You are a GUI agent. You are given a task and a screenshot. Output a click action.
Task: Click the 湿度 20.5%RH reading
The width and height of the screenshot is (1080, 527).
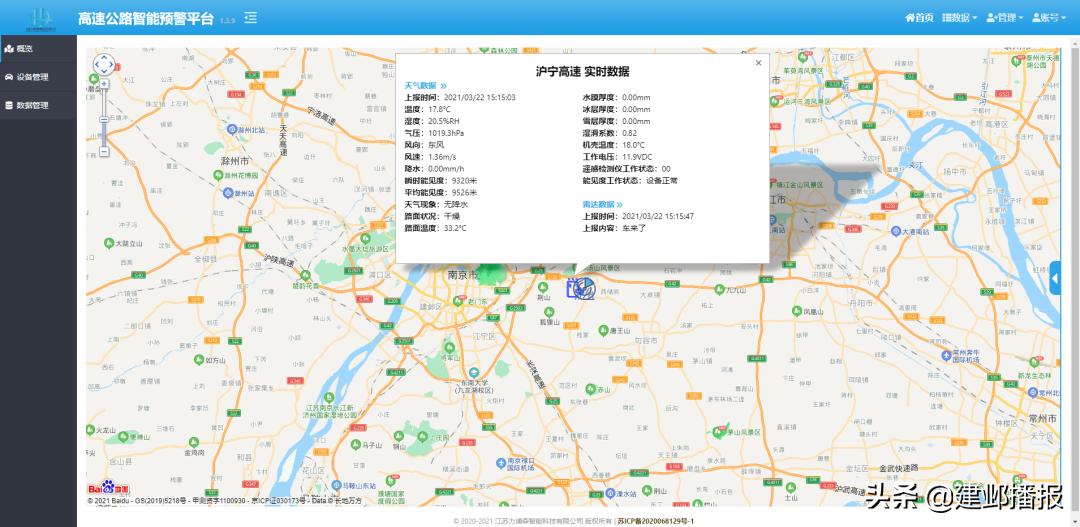click(431, 121)
